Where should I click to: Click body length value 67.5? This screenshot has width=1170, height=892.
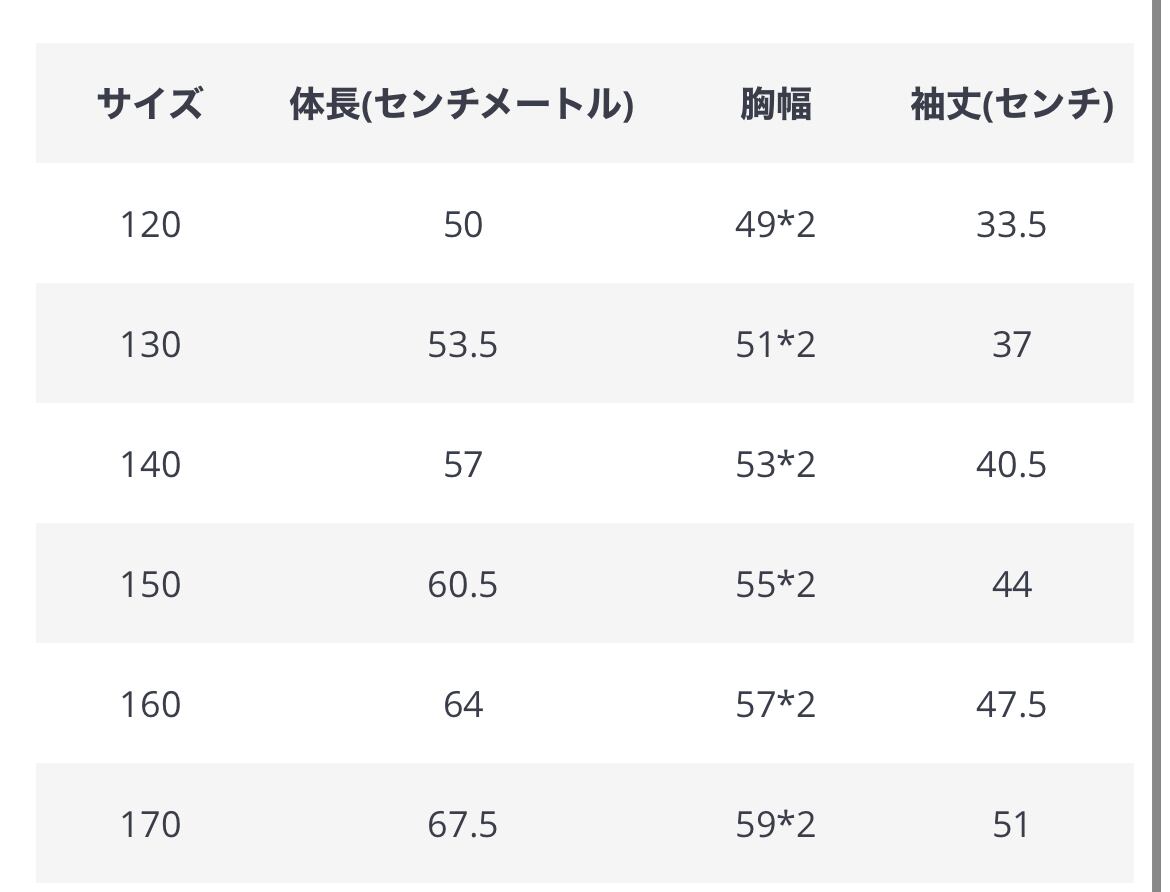click(x=462, y=824)
